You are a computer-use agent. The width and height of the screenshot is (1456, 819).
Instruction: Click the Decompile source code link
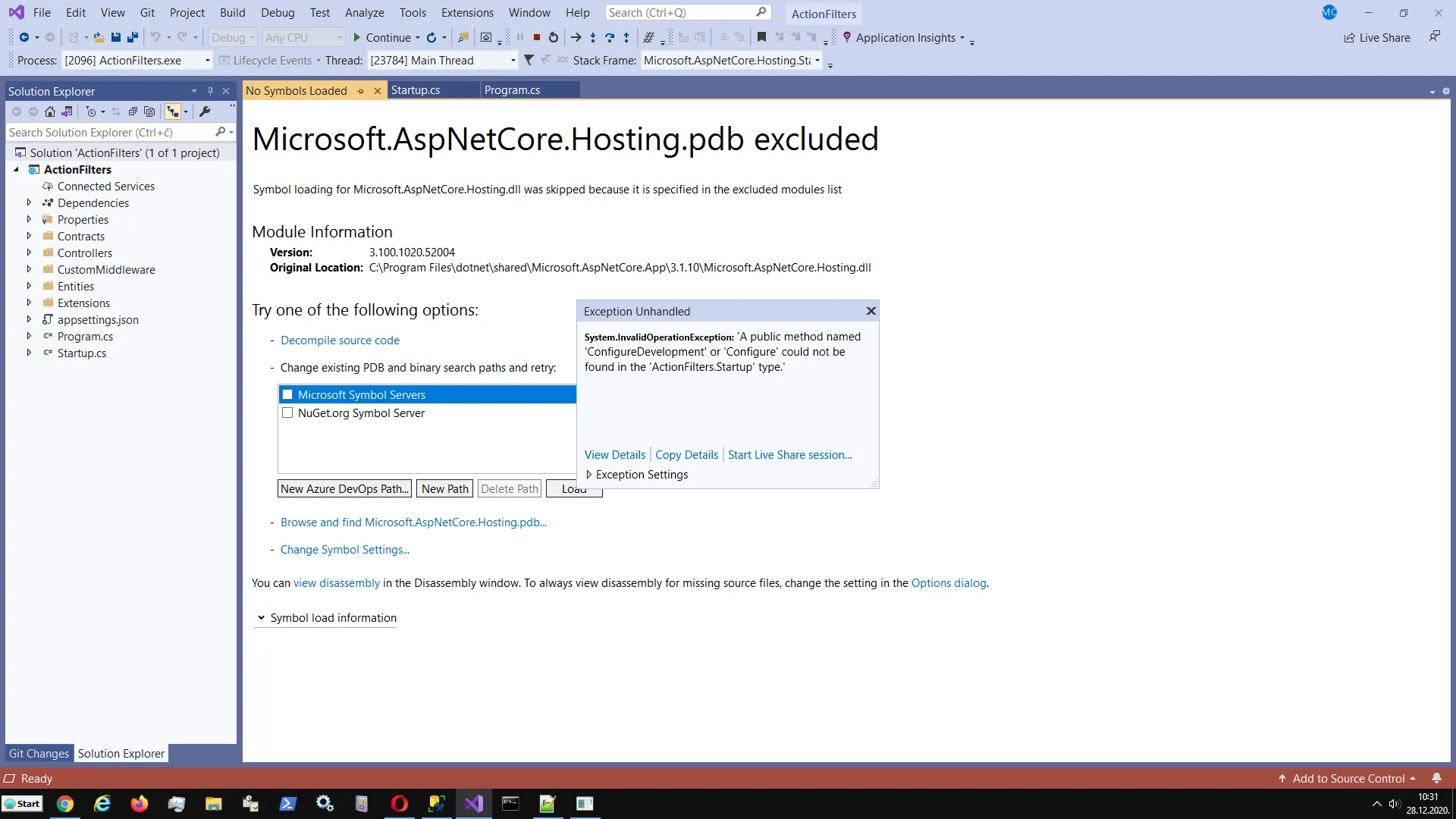point(340,340)
